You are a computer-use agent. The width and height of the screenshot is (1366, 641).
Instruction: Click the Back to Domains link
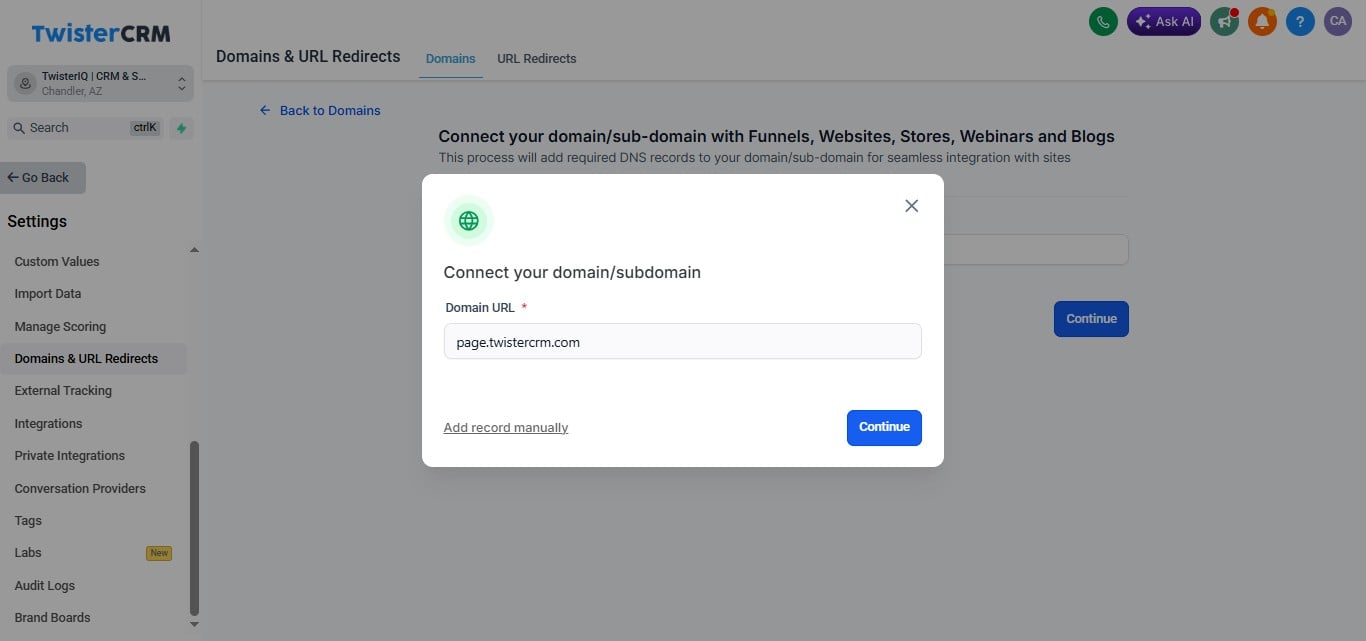pos(320,110)
